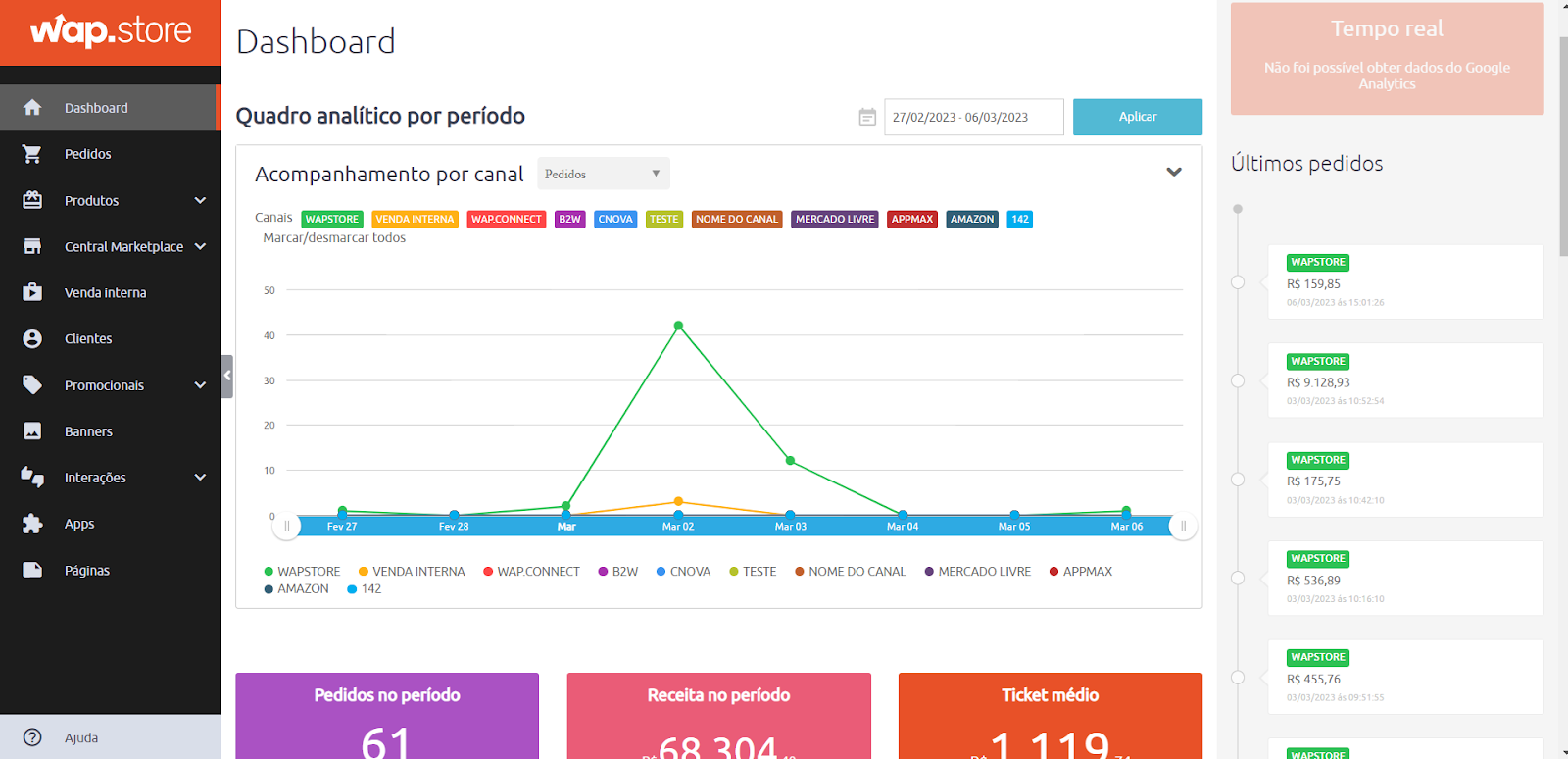
Task: Click the calendar icon beside date range
Action: click(867, 117)
